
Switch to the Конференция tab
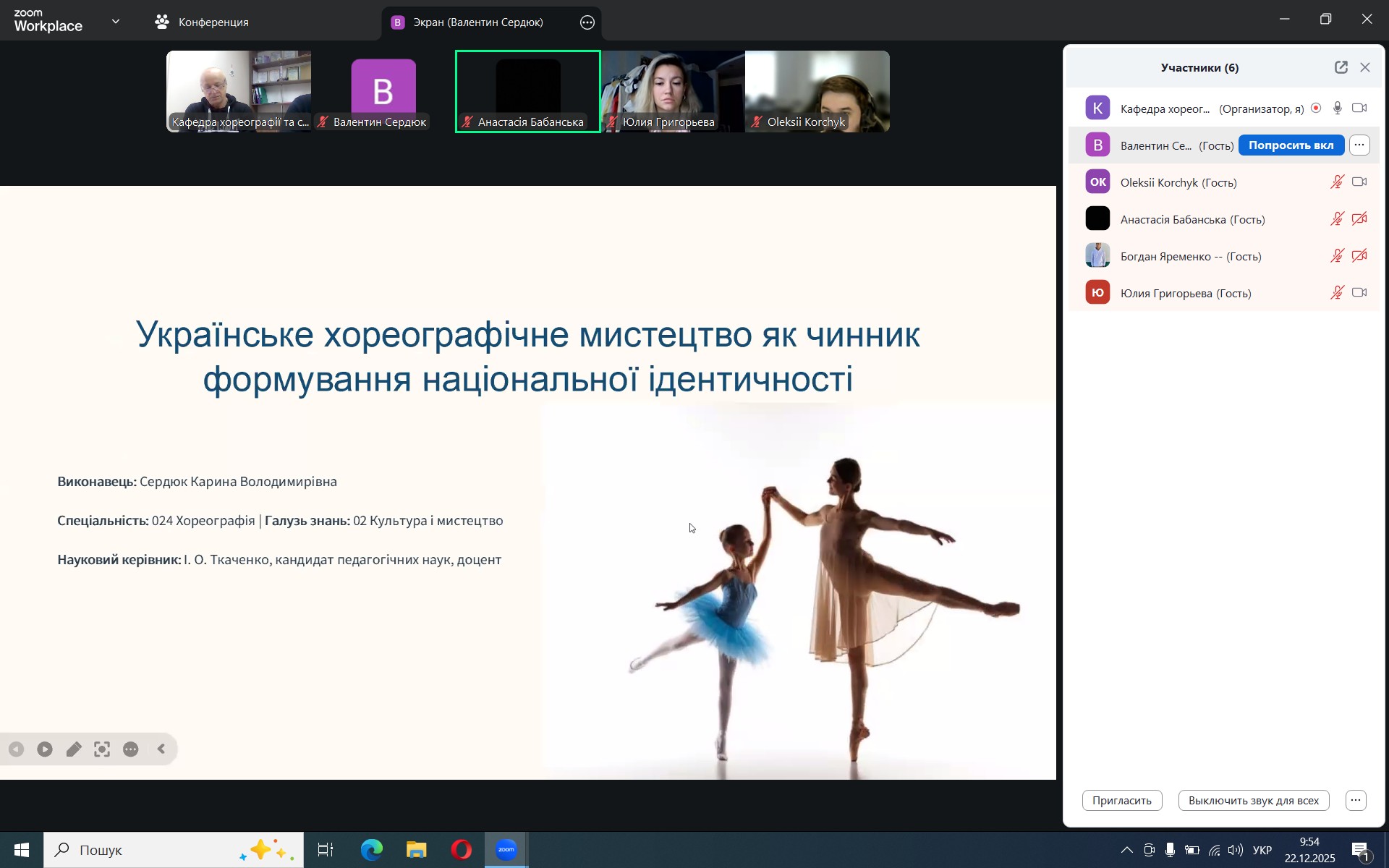[203, 22]
